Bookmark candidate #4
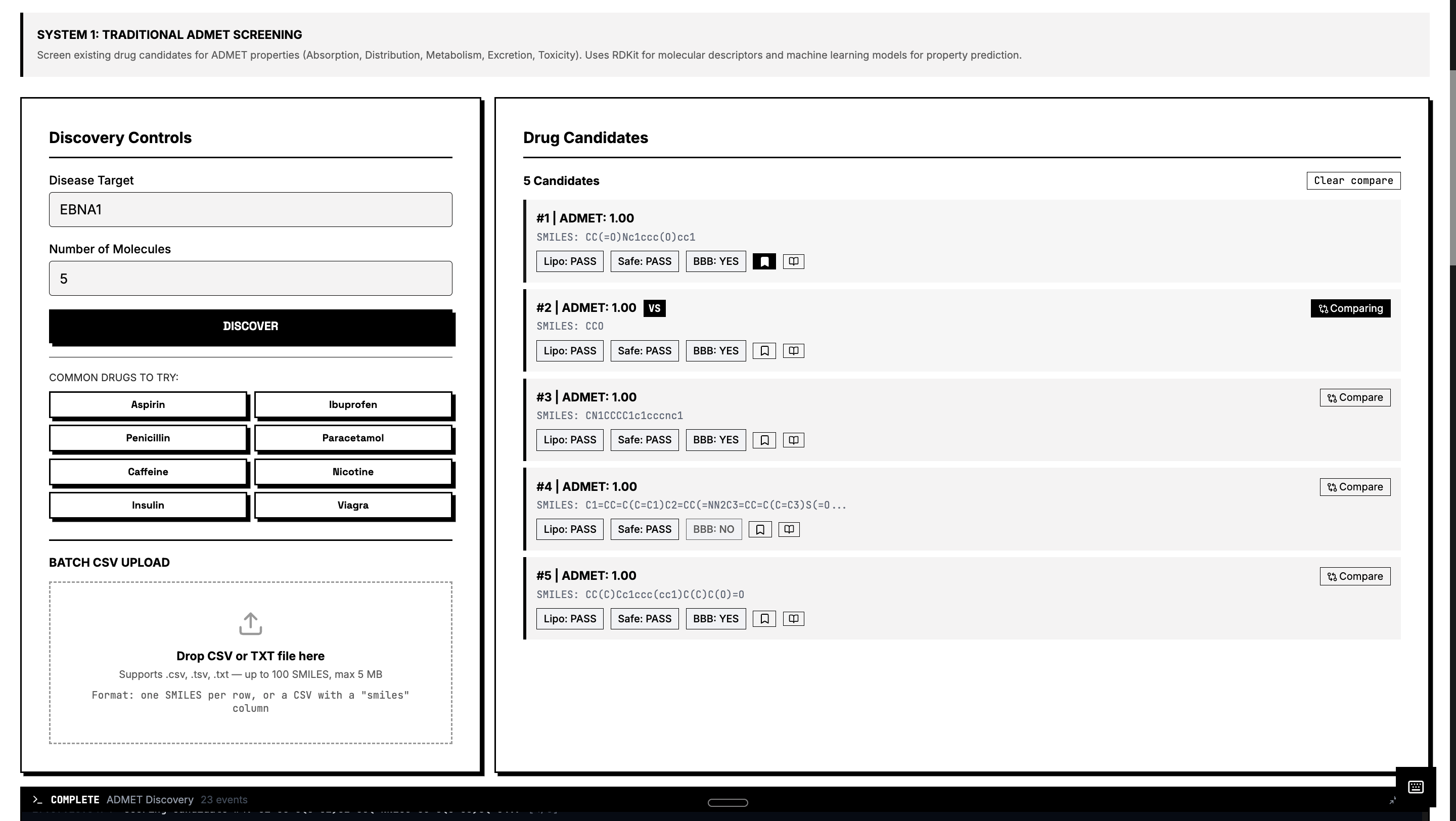 coord(760,529)
